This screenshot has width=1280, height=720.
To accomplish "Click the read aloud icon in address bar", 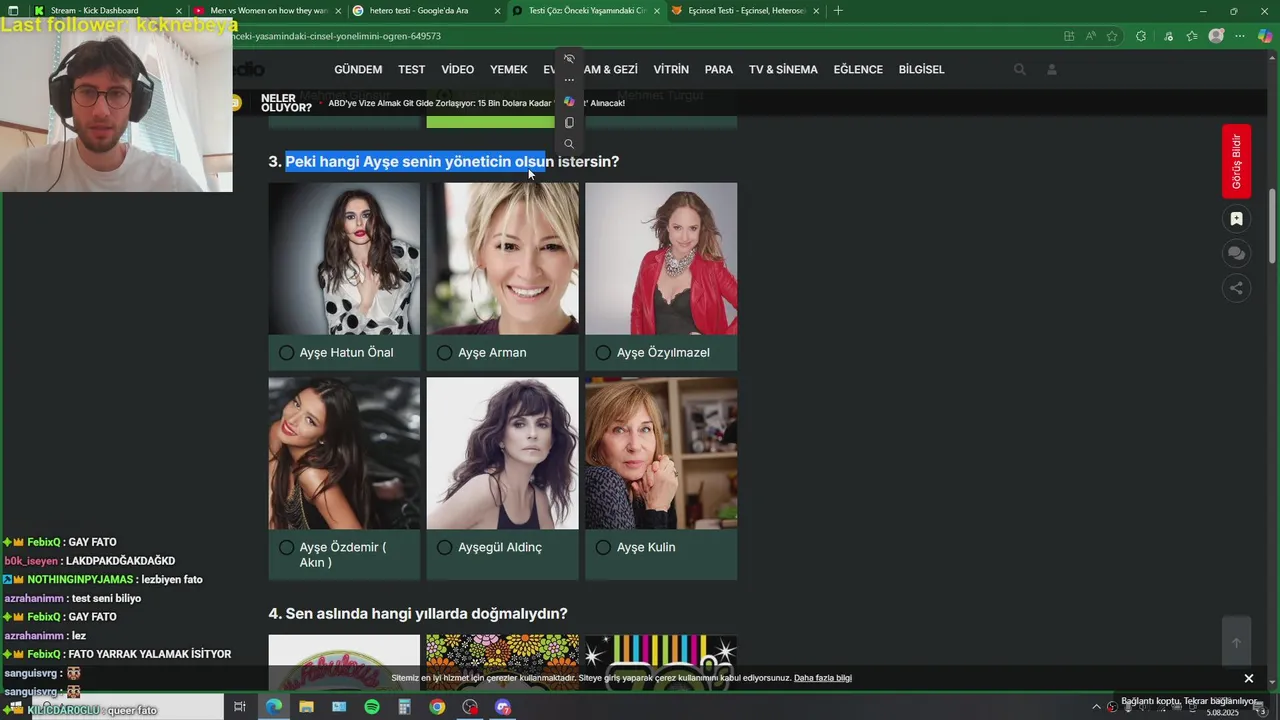I will [1090, 36].
